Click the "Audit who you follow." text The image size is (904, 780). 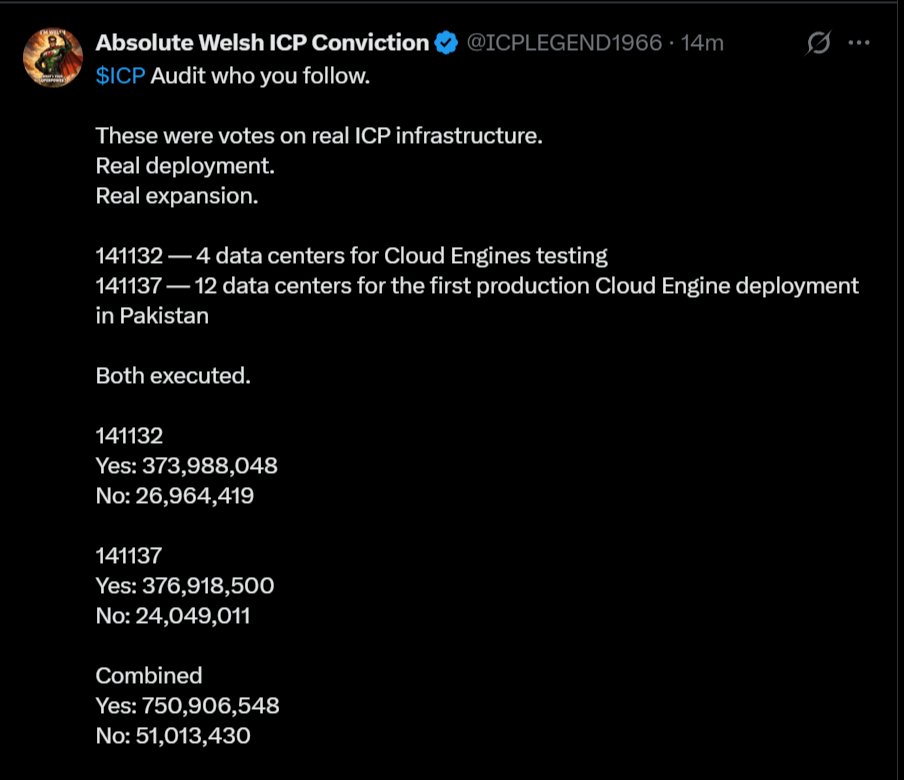pos(260,76)
